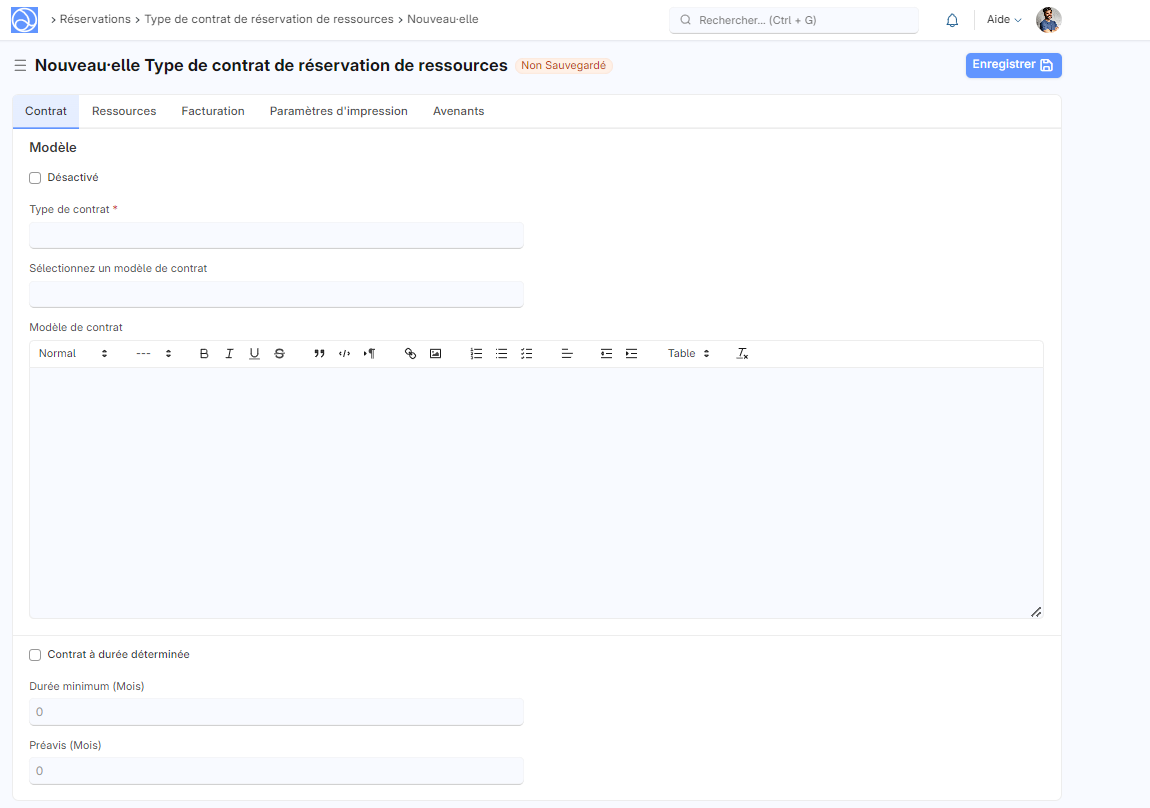
Task: Open the Normal heading style dropdown
Action: (72, 354)
